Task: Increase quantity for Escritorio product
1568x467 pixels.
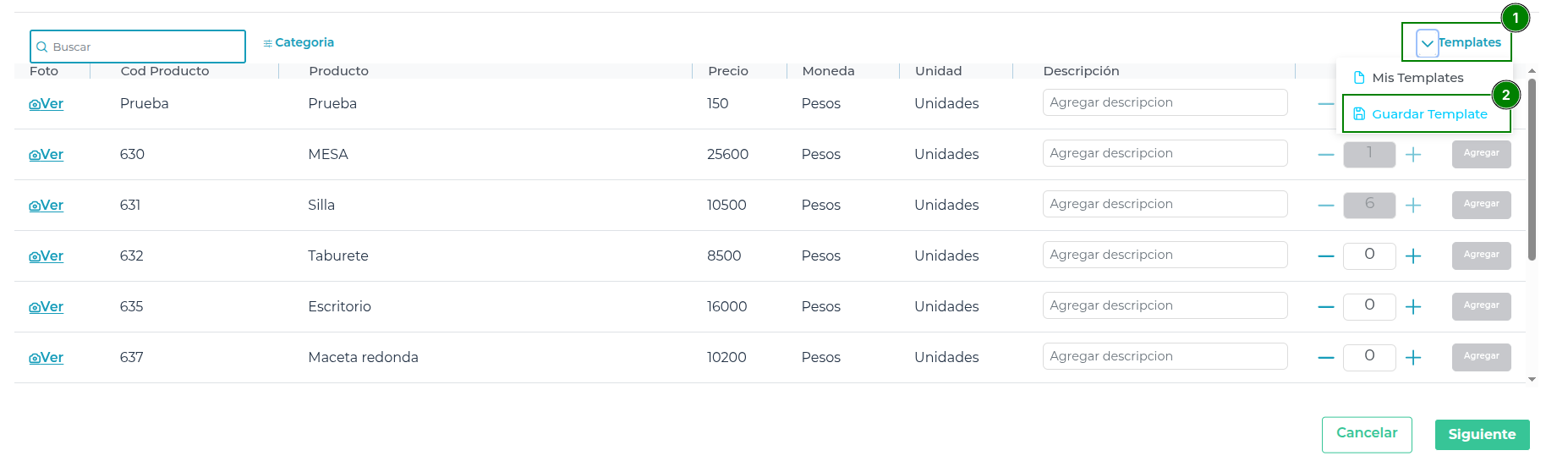Action: tap(1413, 307)
